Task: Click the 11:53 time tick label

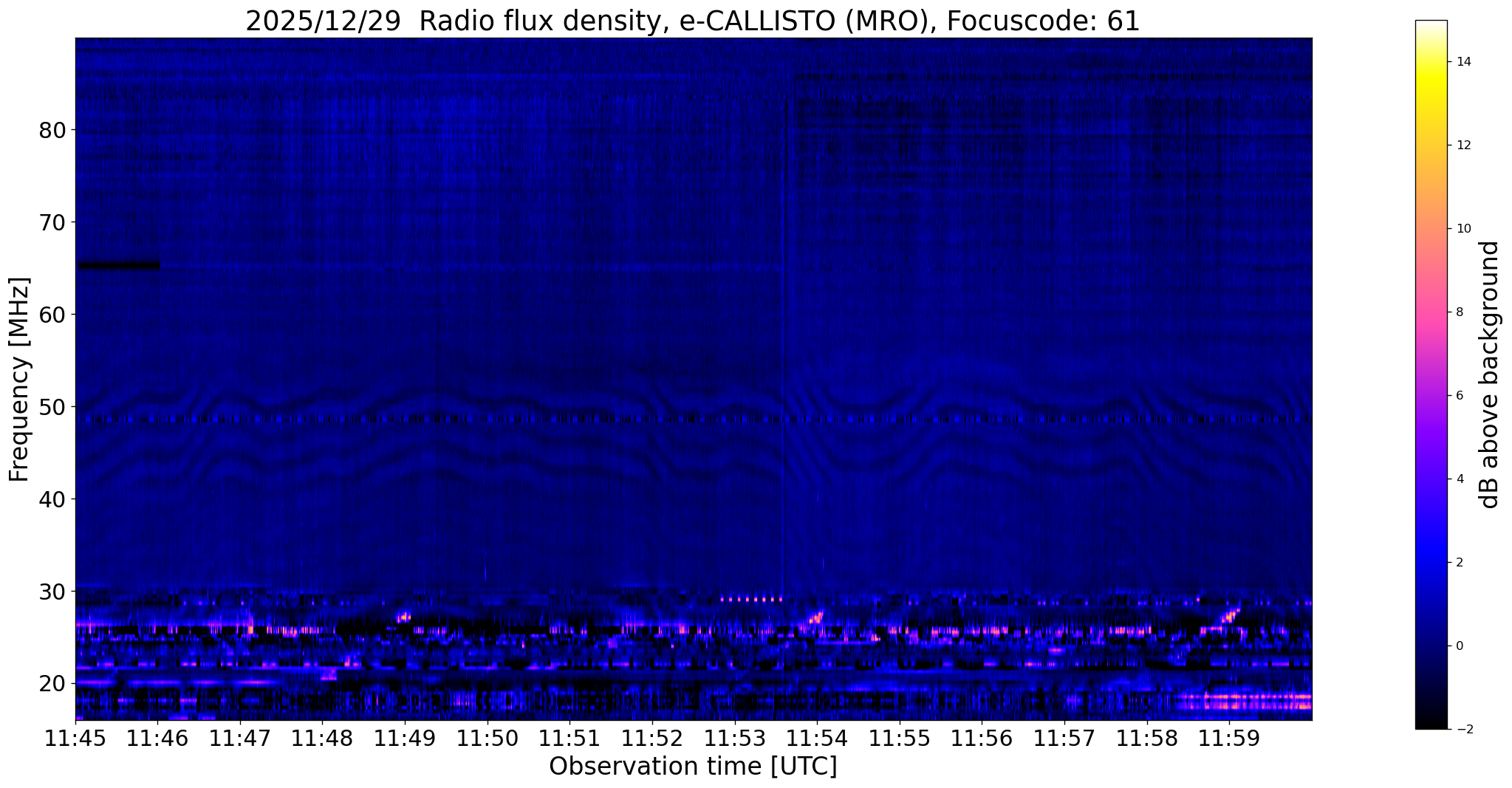Action: pyautogui.click(x=734, y=738)
